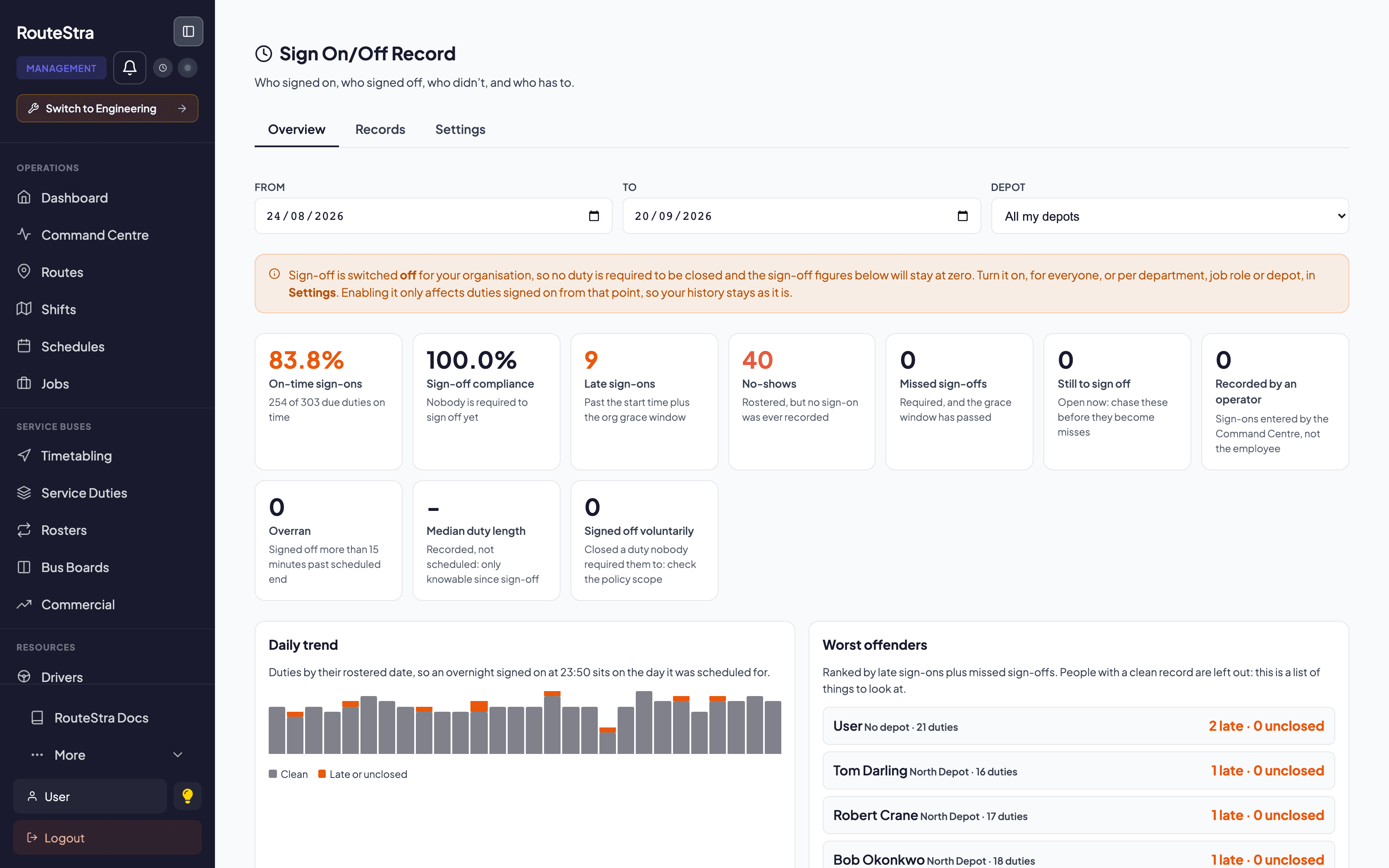Open Service Duties
The height and width of the screenshot is (868, 1389).
click(107, 493)
